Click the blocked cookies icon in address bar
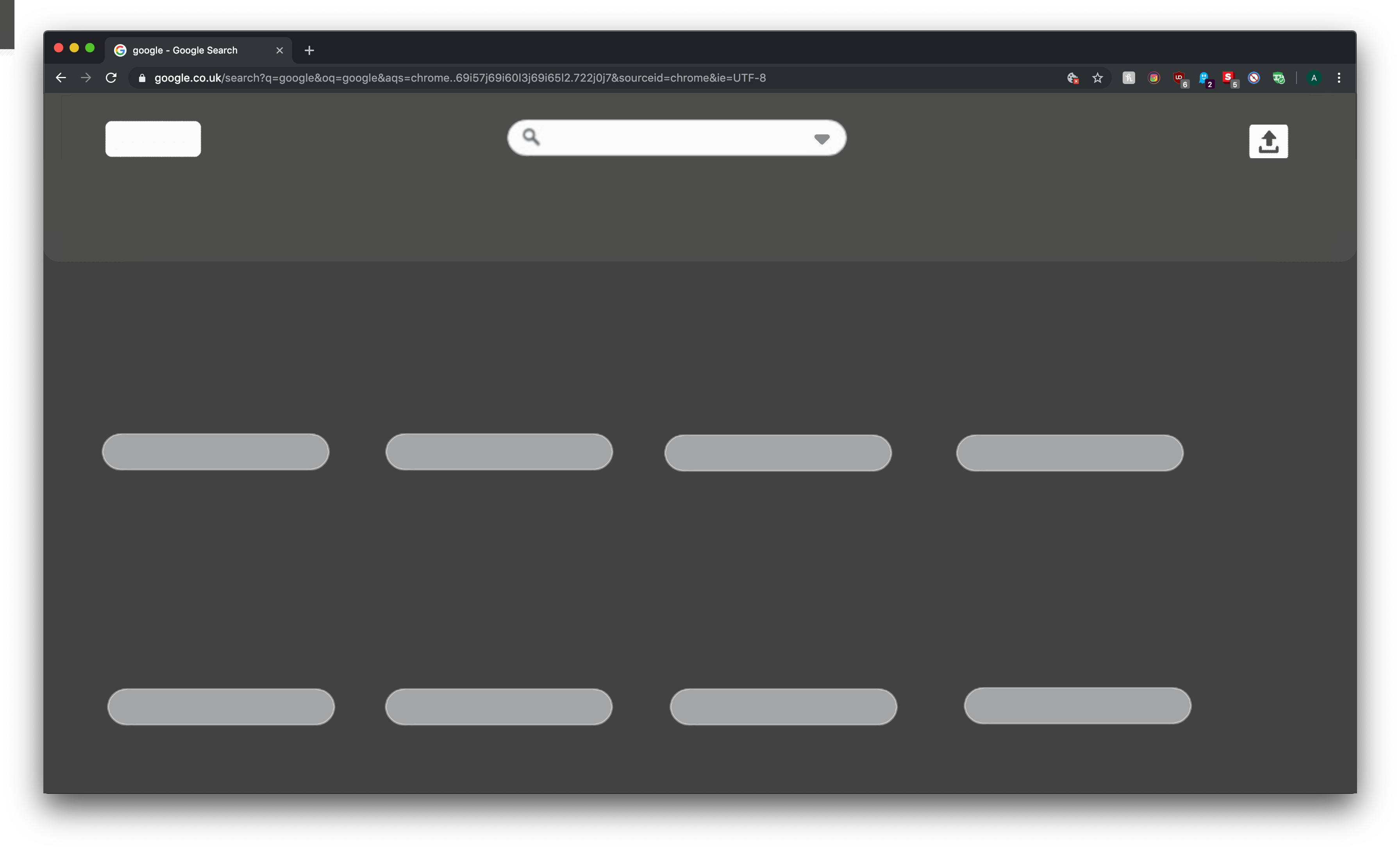The width and height of the screenshot is (1400, 850). click(x=1072, y=78)
